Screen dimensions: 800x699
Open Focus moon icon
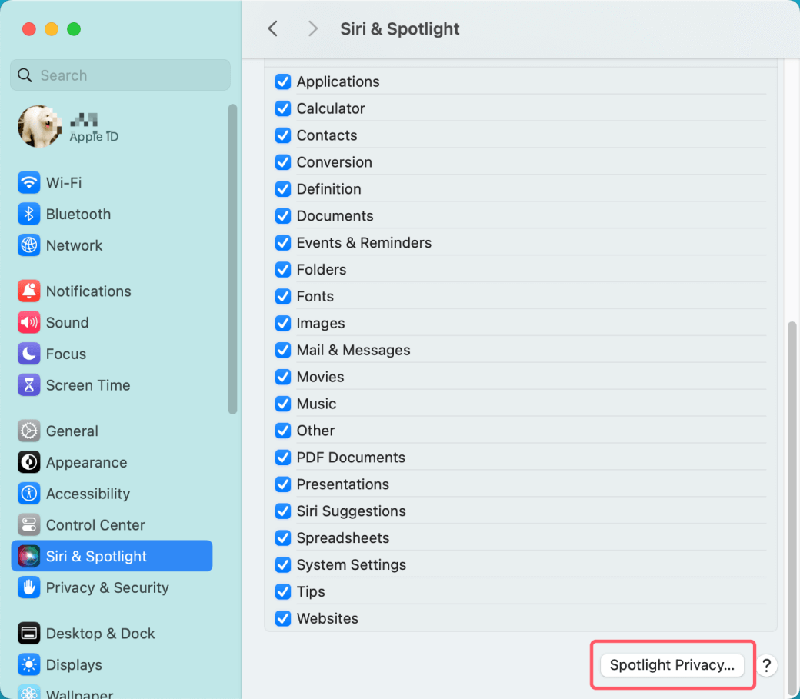[29, 354]
